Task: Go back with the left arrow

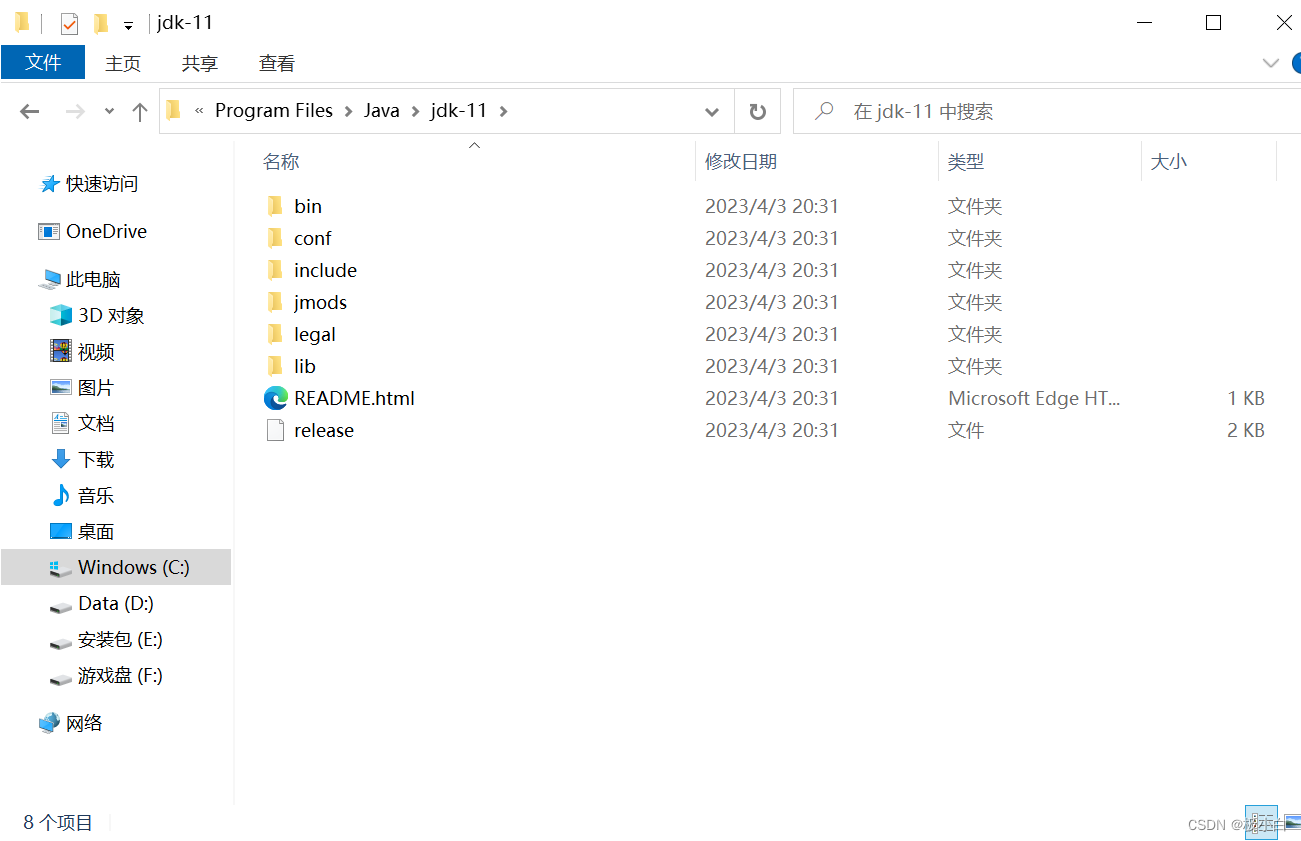Action: pos(30,112)
